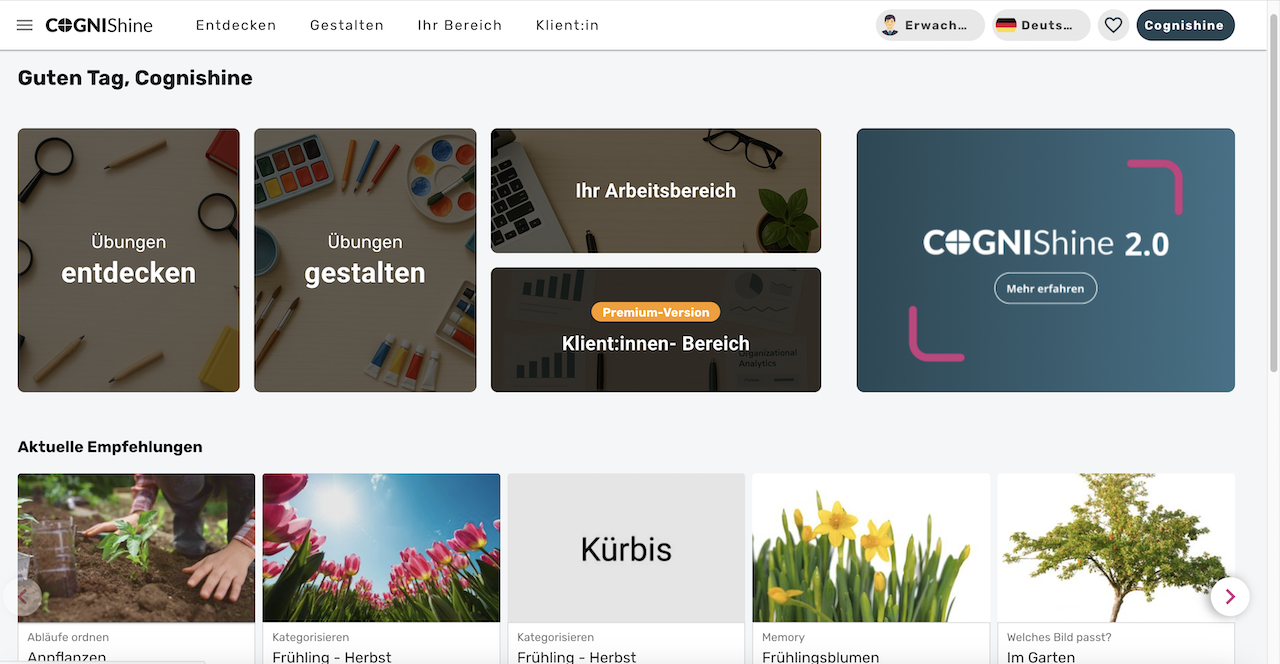Go to next recommendations with arrow

(x=1229, y=597)
